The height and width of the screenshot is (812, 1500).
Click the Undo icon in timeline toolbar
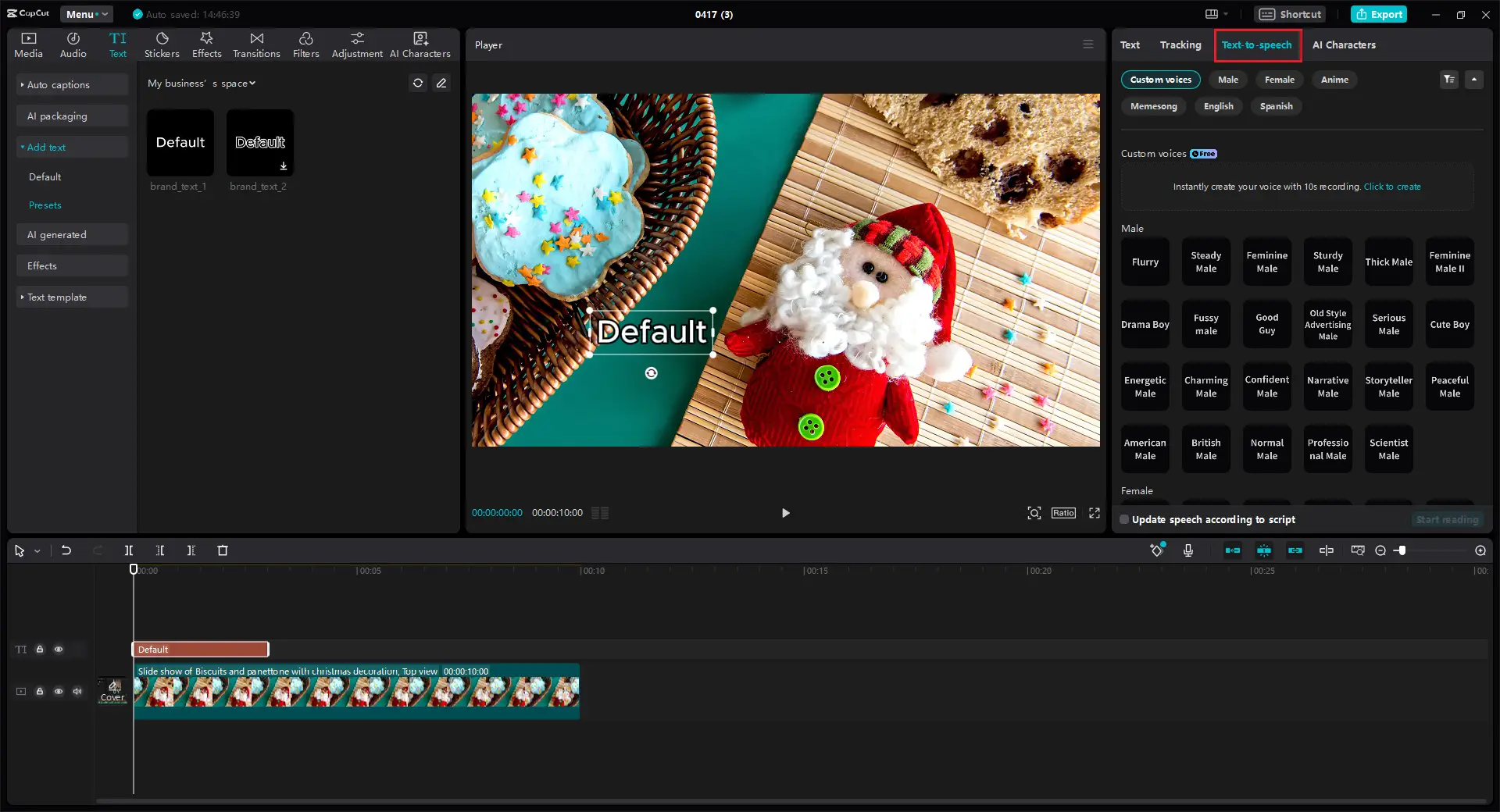[x=66, y=550]
